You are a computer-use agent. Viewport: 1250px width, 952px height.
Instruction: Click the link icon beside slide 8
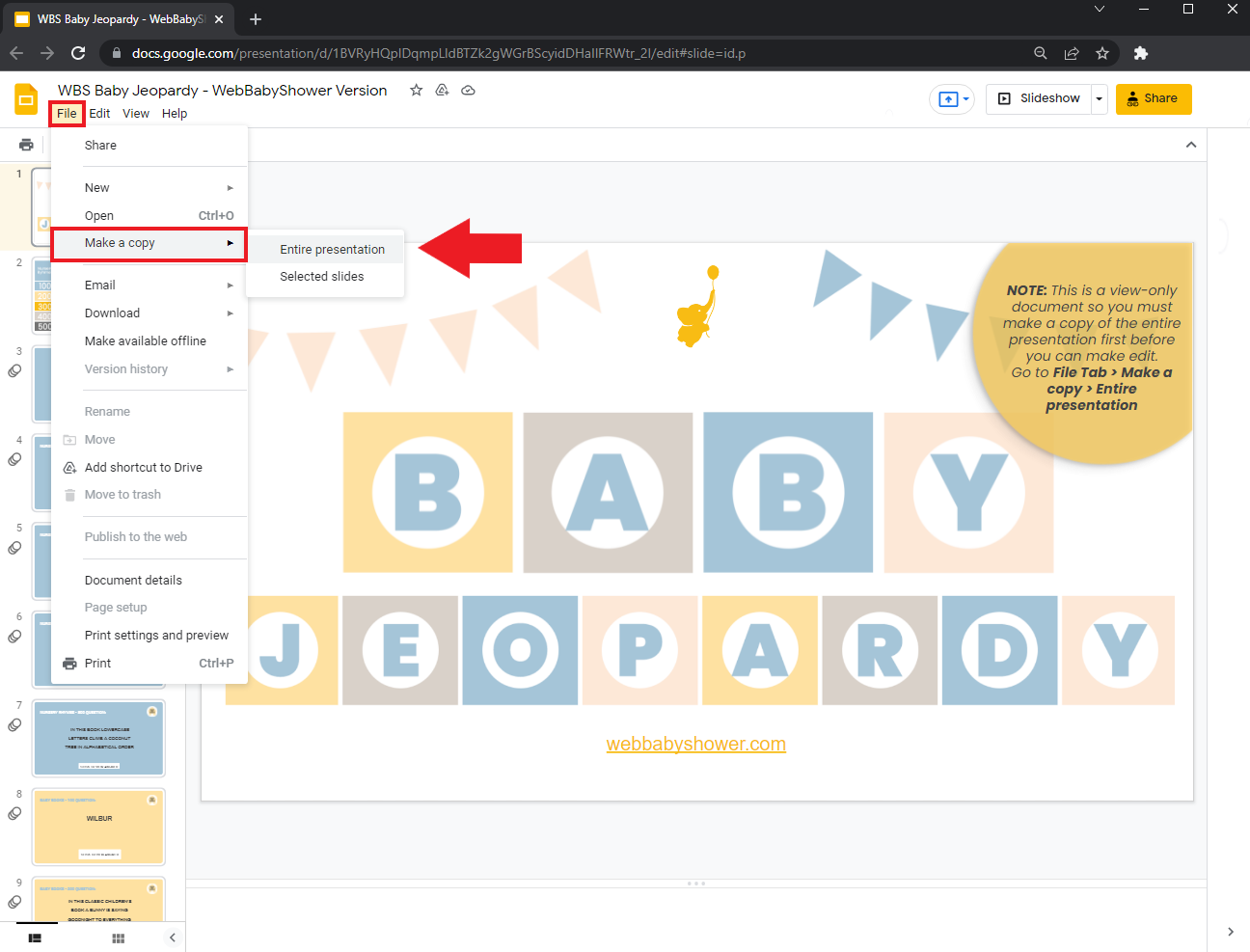(14, 814)
